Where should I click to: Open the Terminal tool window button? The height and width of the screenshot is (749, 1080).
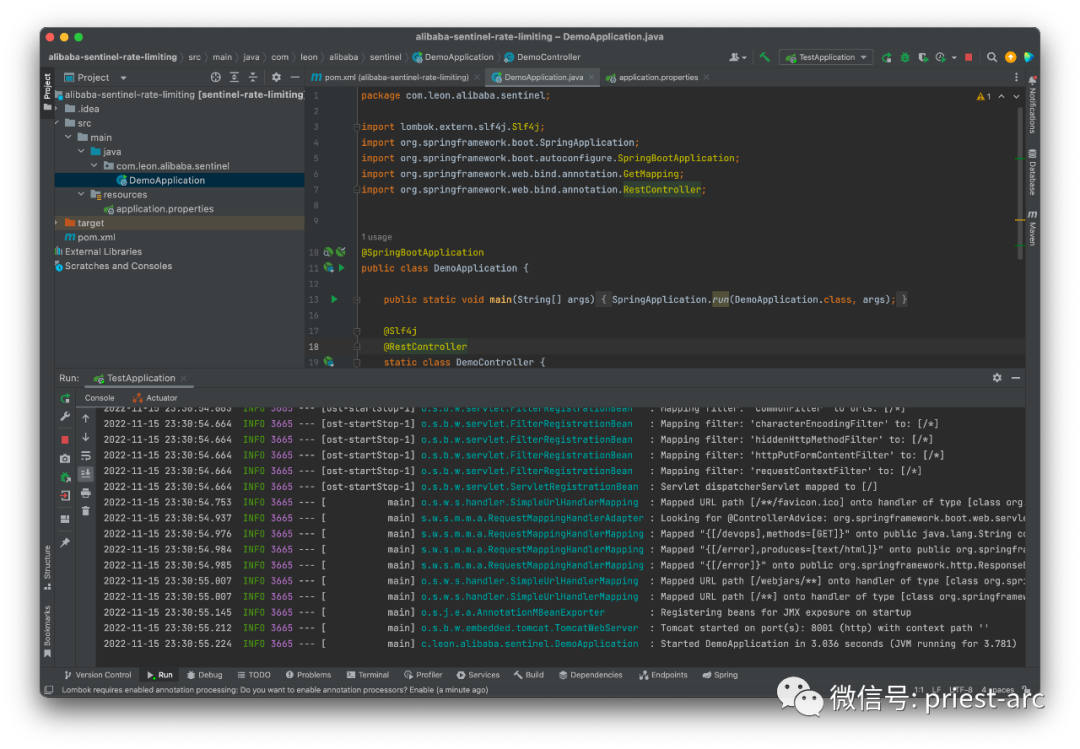point(367,675)
